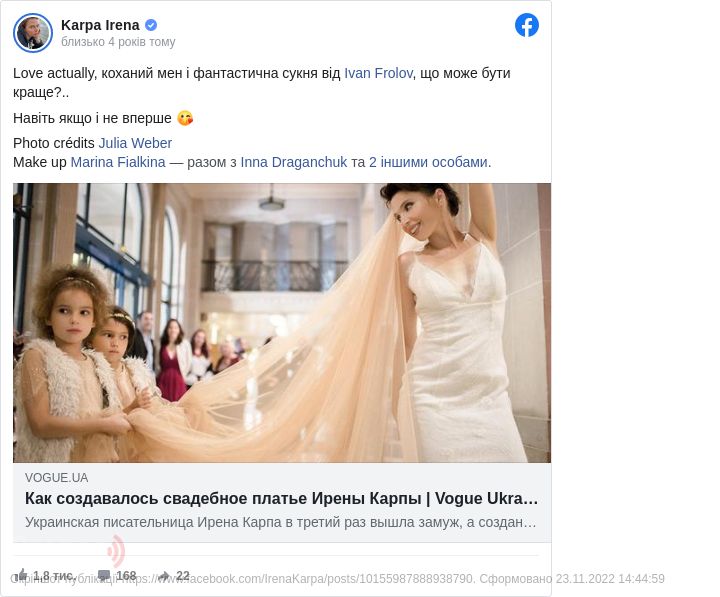720x597 pixels.
Task: Open the Ivan Frolov link
Action: tap(378, 73)
